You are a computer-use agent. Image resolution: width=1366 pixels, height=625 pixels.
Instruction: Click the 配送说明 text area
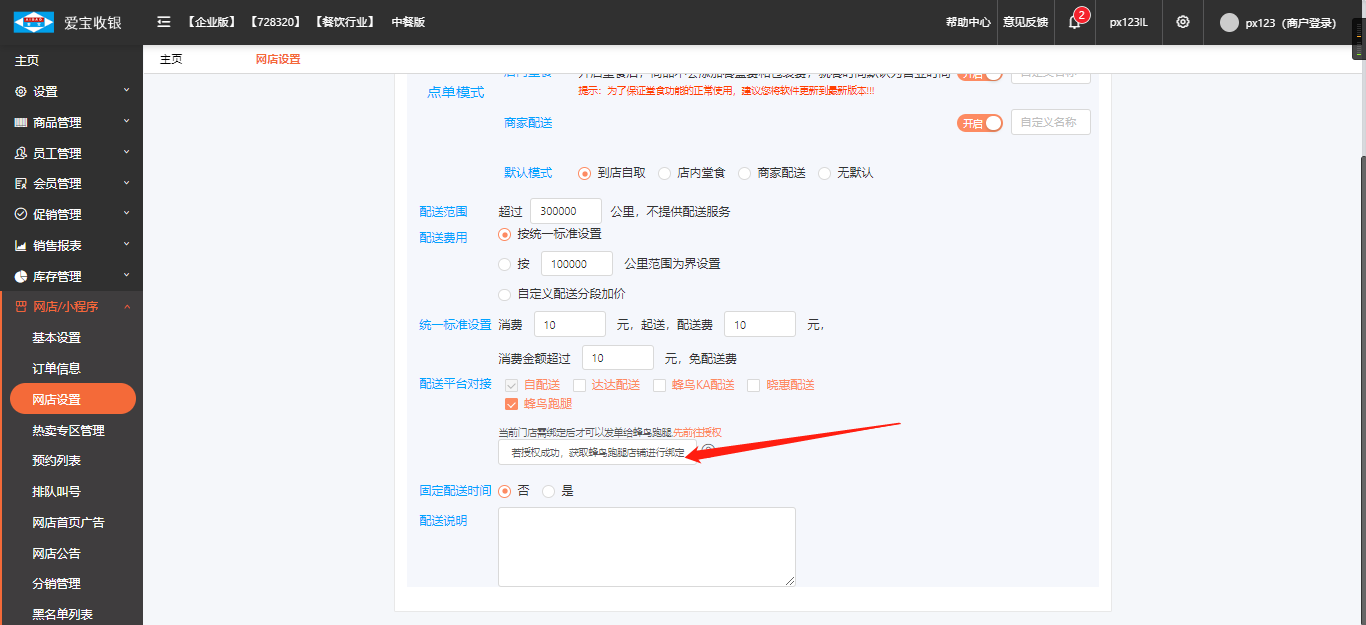[x=646, y=546]
